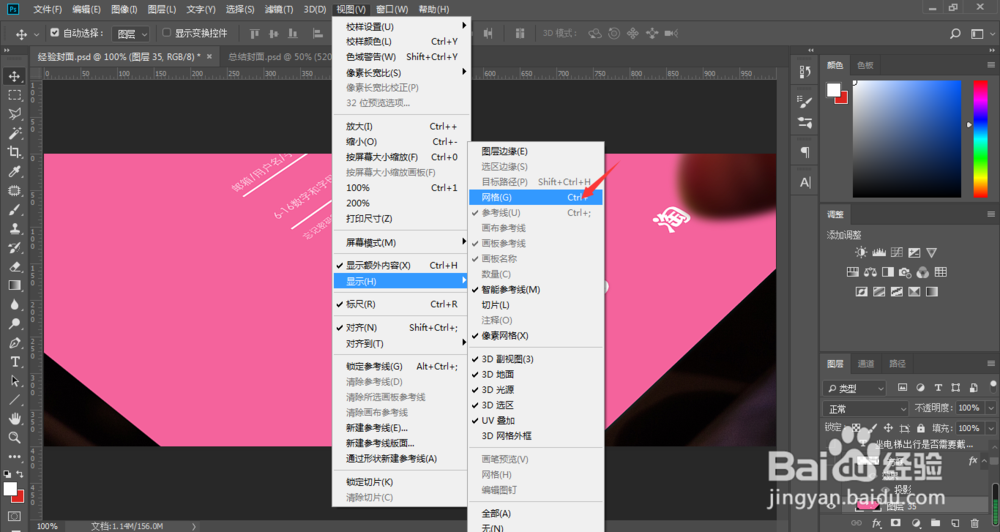
Task: Add a Photo Filter adjustment
Action: [x=905, y=272]
